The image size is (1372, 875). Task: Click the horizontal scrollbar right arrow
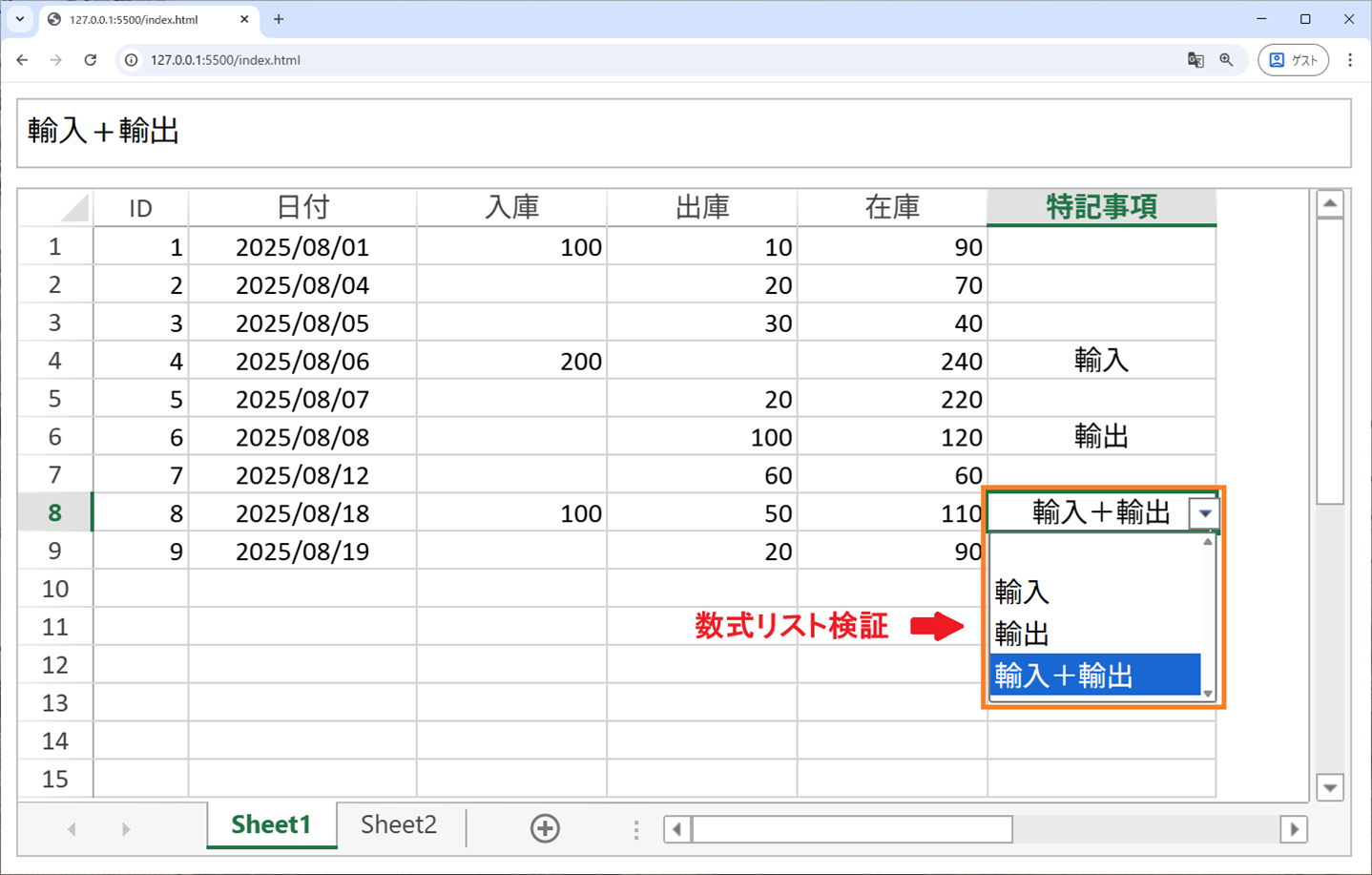click(x=1294, y=829)
